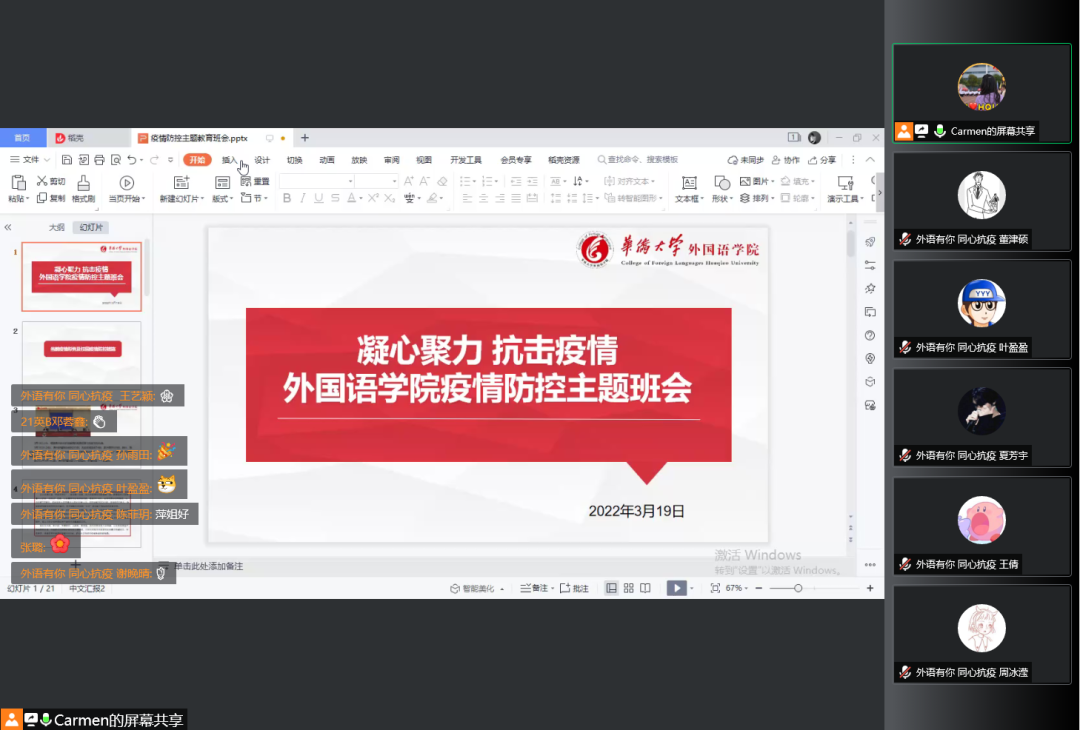Insert a 图片 (Picture)
Image resolution: width=1080 pixels, height=730 pixels.
click(x=753, y=181)
